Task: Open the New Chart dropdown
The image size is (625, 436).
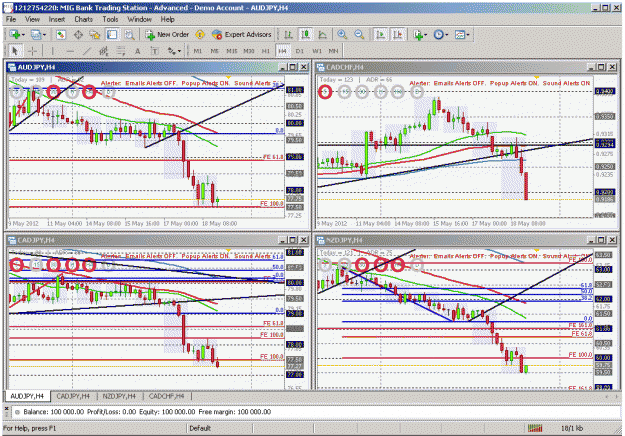Action: click(x=17, y=35)
